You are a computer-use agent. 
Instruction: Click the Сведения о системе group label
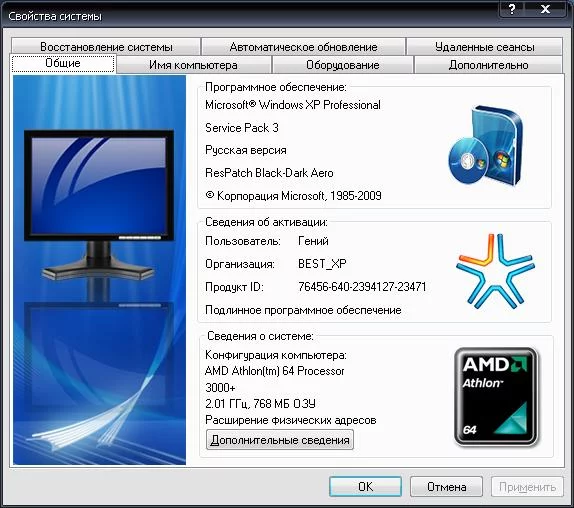point(260,336)
